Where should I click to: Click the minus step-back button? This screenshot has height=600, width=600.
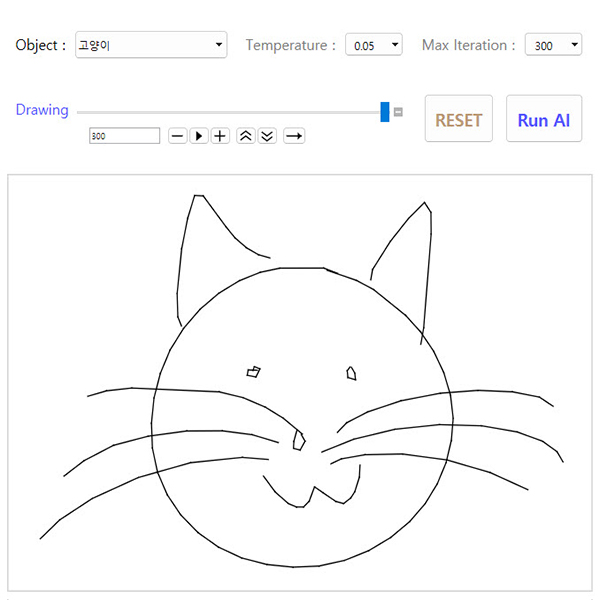click(178, 136)
